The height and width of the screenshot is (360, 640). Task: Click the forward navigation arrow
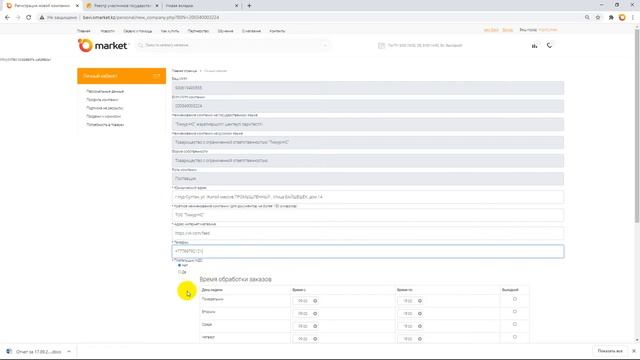(x=18, y=18)
